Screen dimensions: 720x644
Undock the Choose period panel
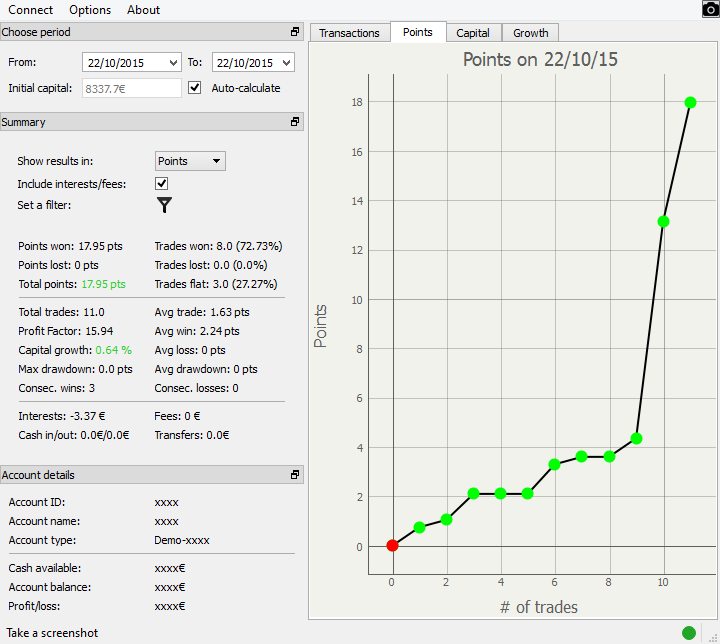(x=295, y=32)
